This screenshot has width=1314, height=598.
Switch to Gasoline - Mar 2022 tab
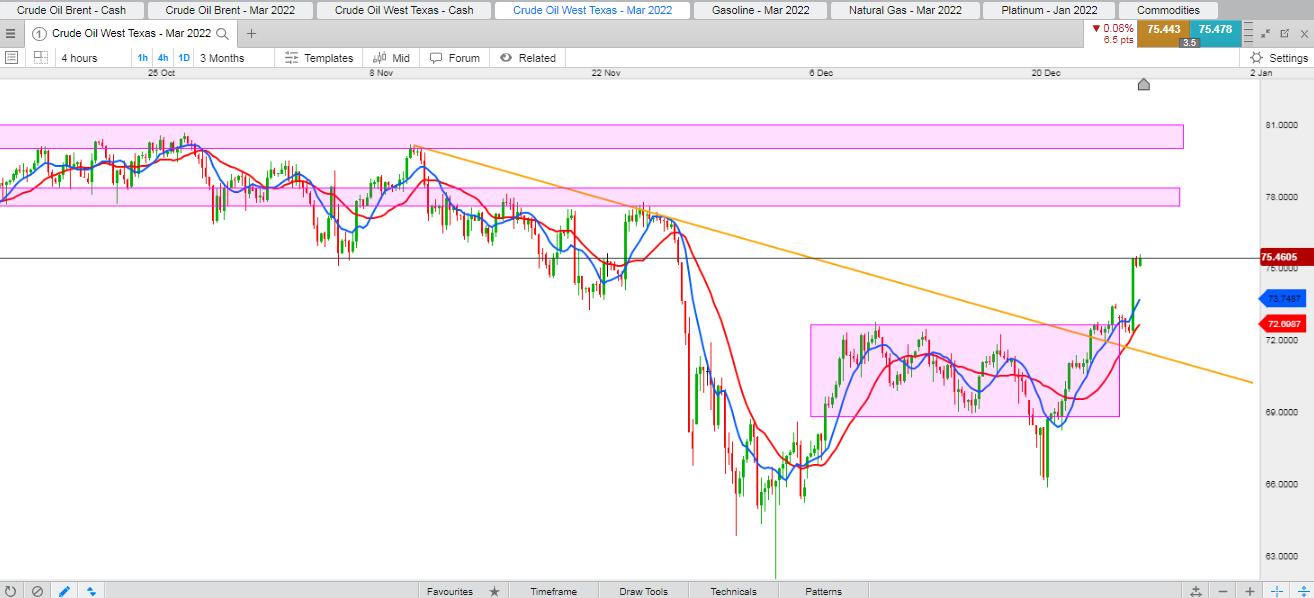[760, 10]
